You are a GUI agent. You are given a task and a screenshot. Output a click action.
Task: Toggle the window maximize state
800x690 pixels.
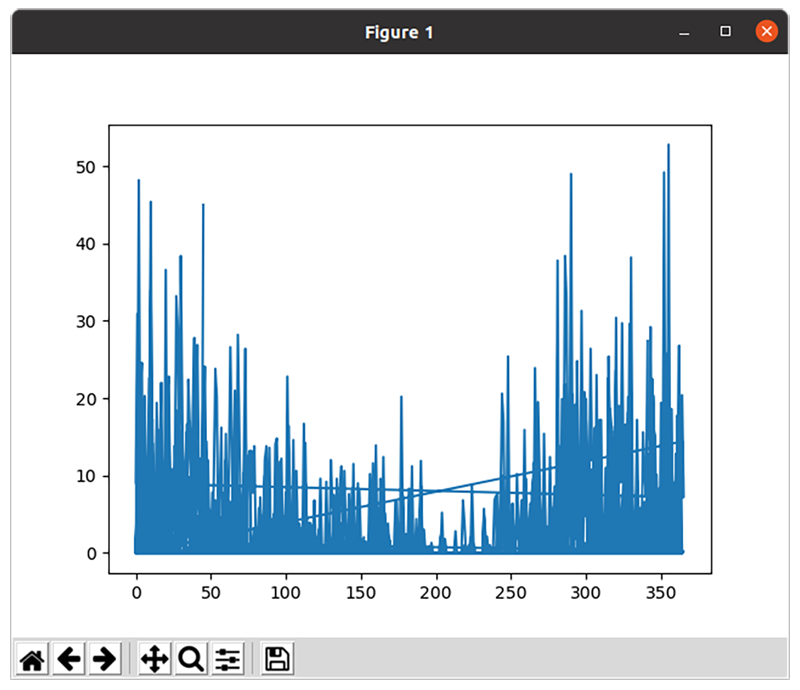723,31
